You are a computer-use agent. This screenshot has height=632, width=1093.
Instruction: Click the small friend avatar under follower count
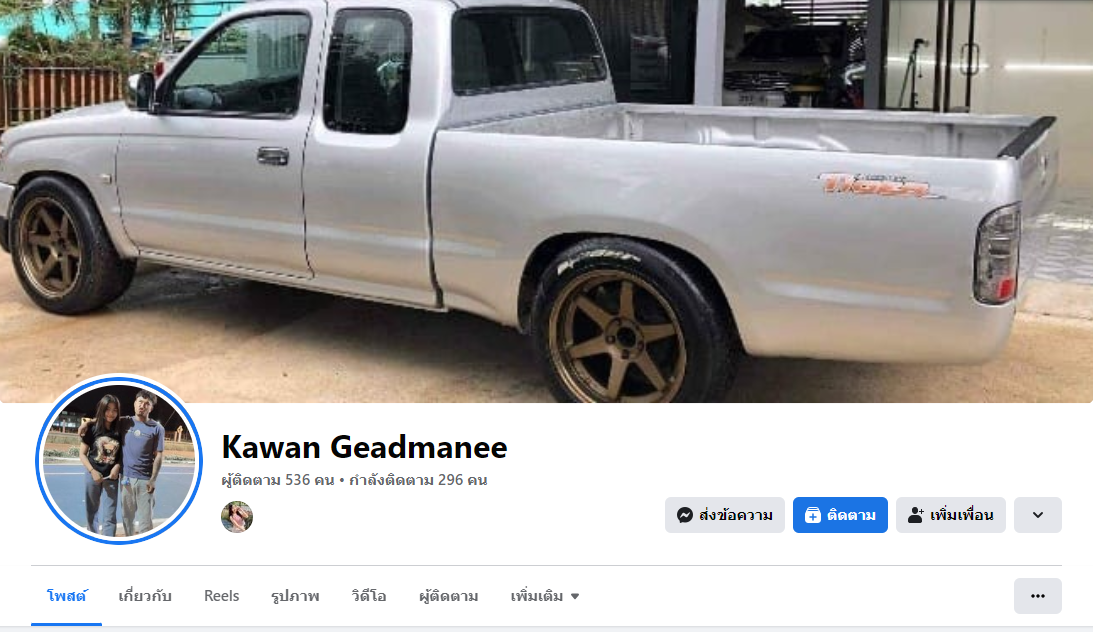pyautogui.click(x=237, y=517)
